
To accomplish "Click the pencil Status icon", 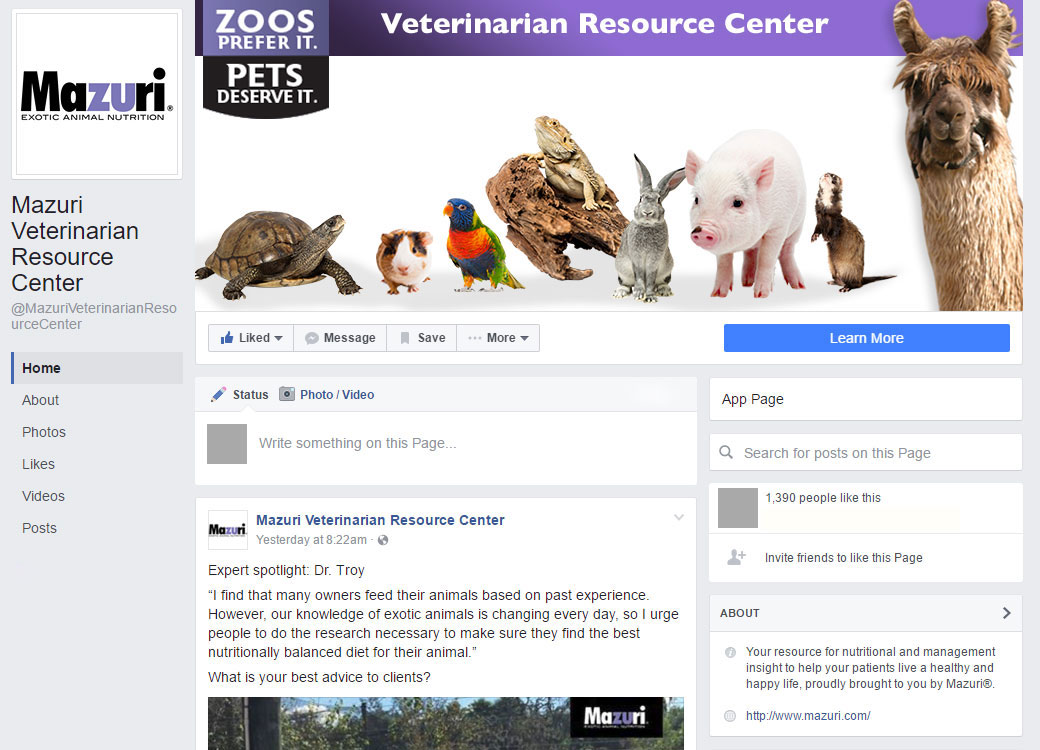I will (218, 395).
